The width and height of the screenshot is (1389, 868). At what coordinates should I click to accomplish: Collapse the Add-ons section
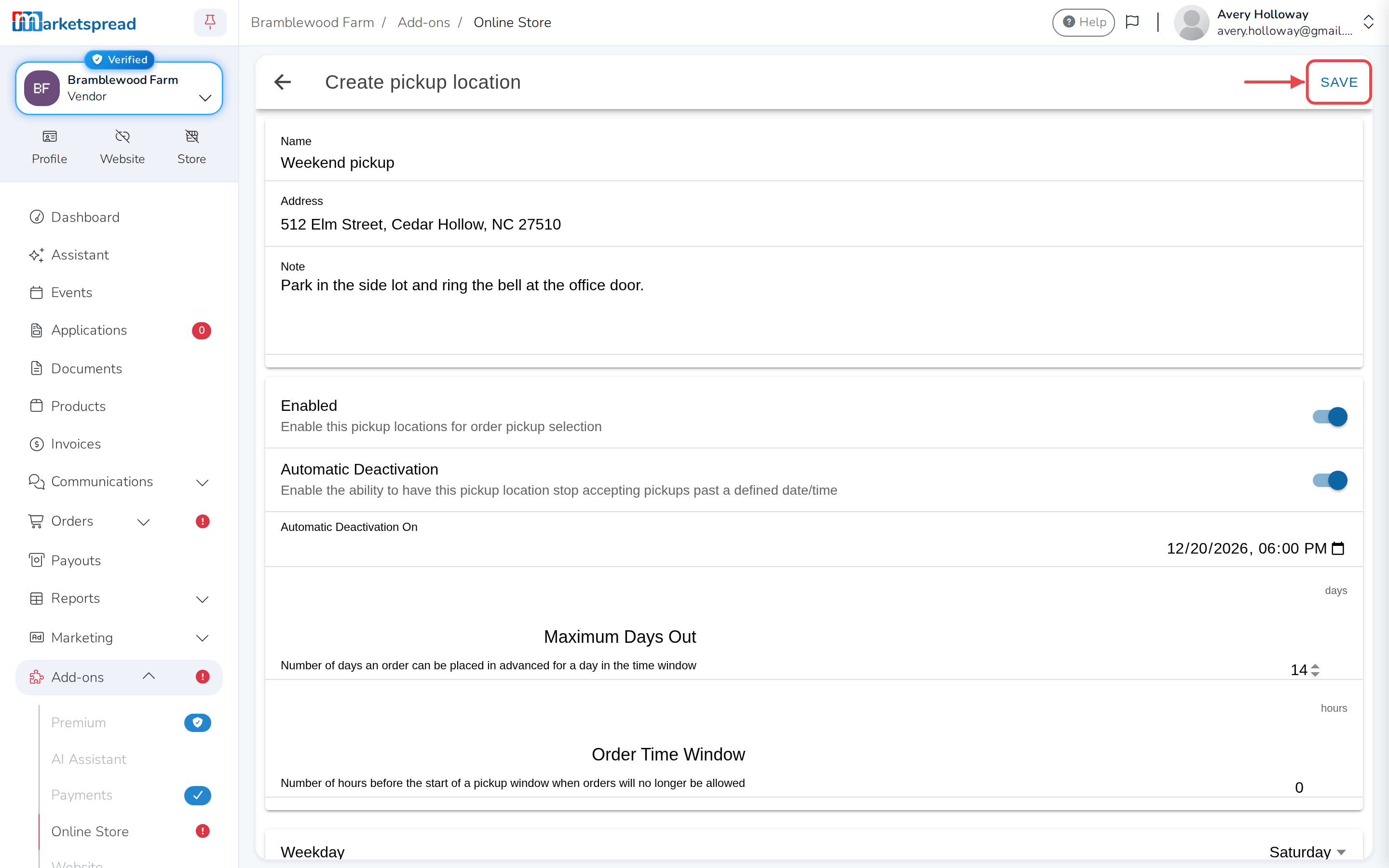[x=149, y=676]
